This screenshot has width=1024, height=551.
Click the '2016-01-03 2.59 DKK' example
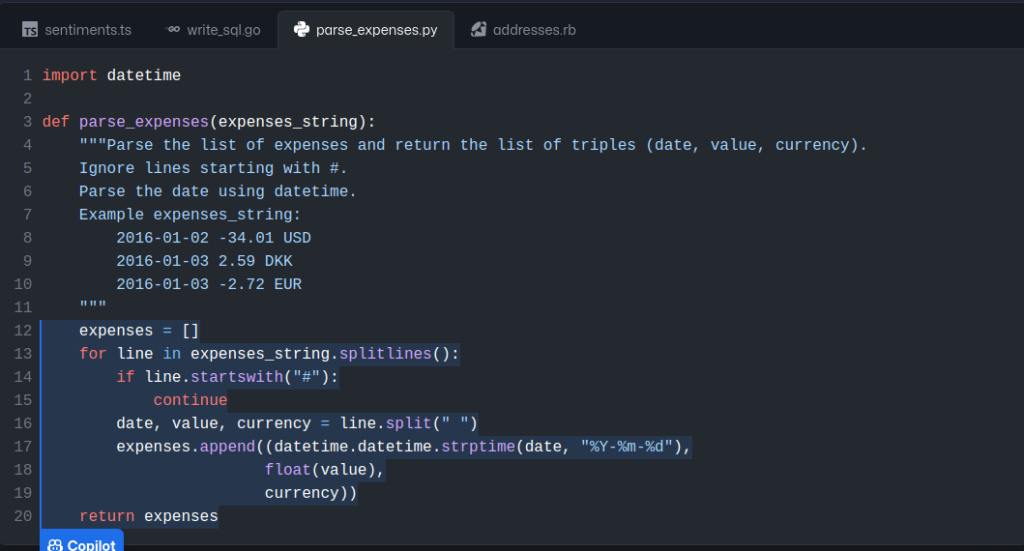pyautogui.click(x=204, y=261)
